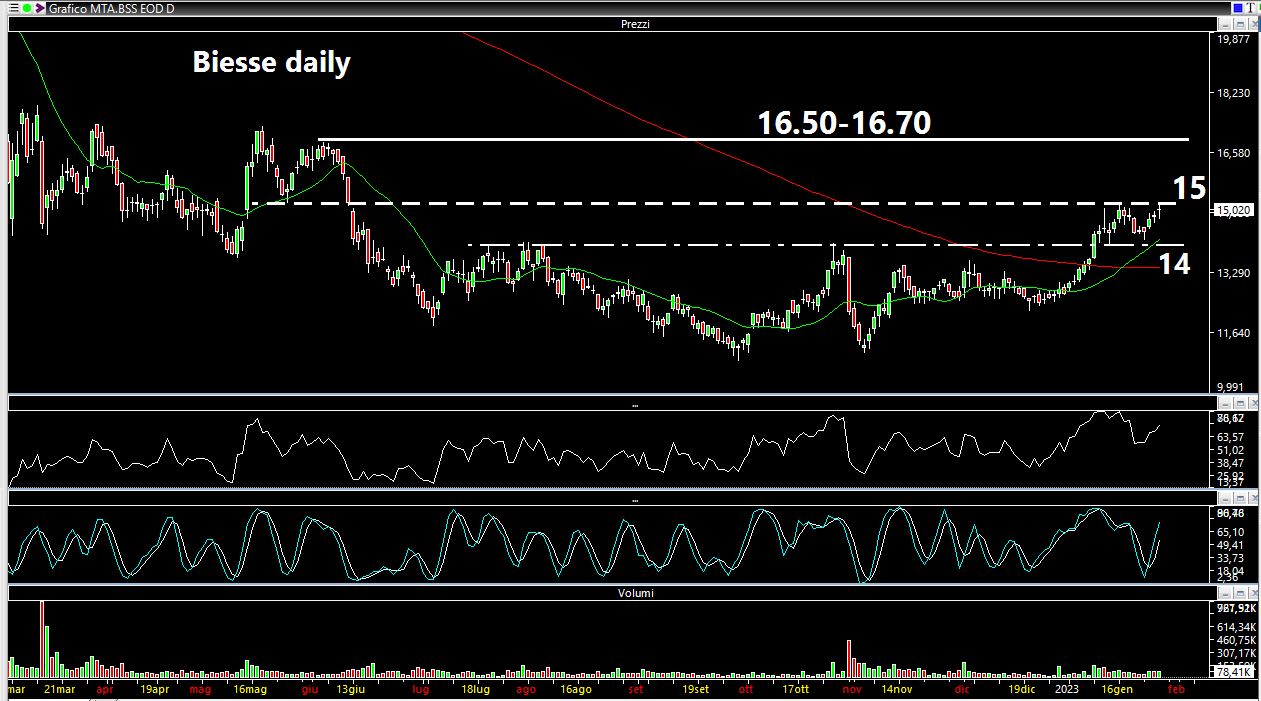
Task: Maximize the Prezzi panel
Action: 1238,24
